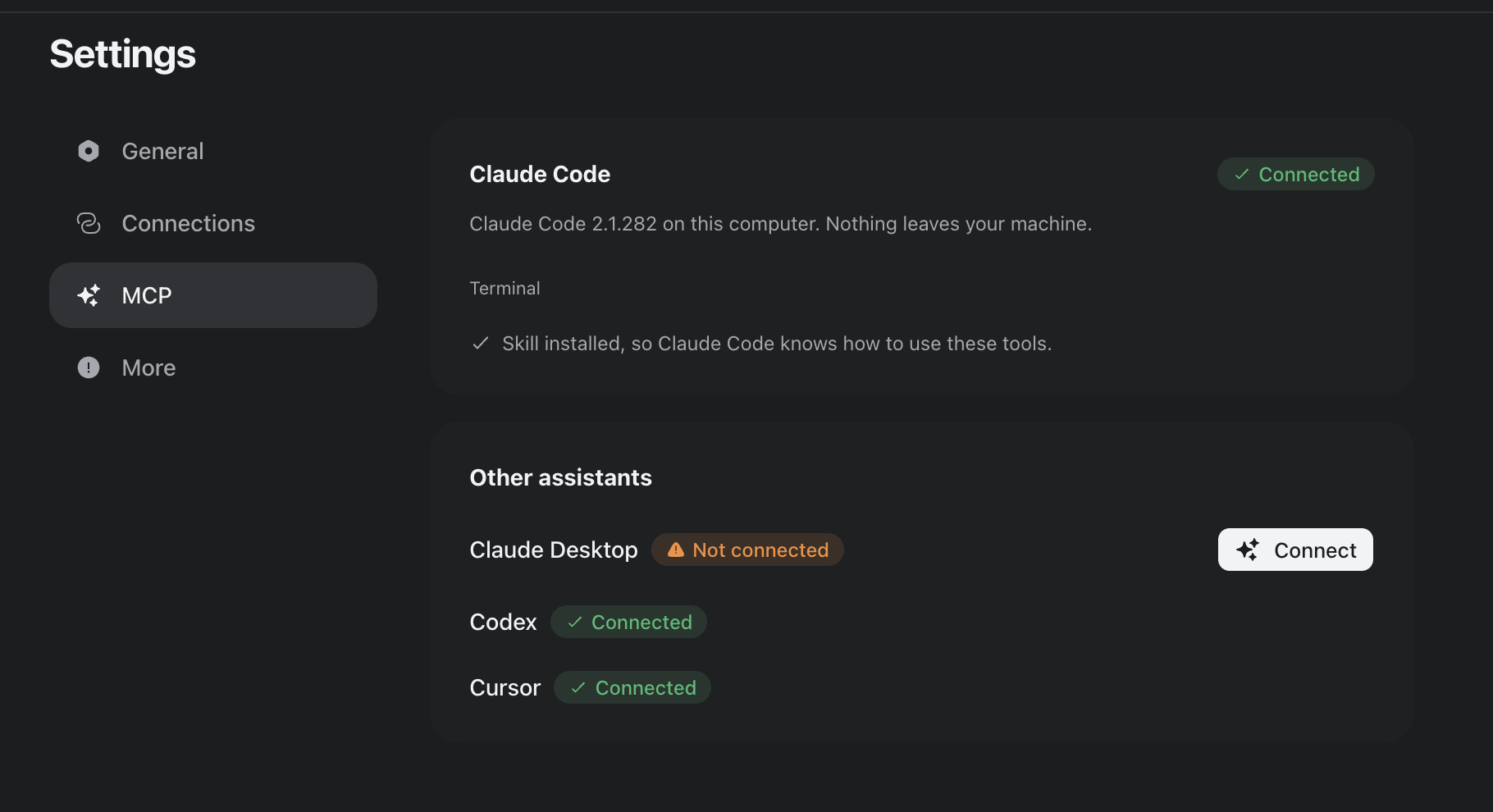Click the General hexagon icon
The height and width of the screenshot is (812, 1493).
tap(89, 151)
